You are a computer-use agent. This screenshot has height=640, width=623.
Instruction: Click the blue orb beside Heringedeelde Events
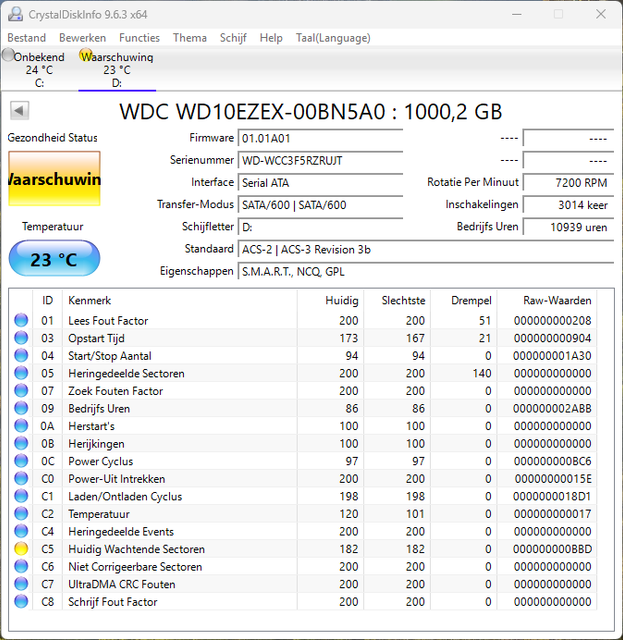[21, 531]
